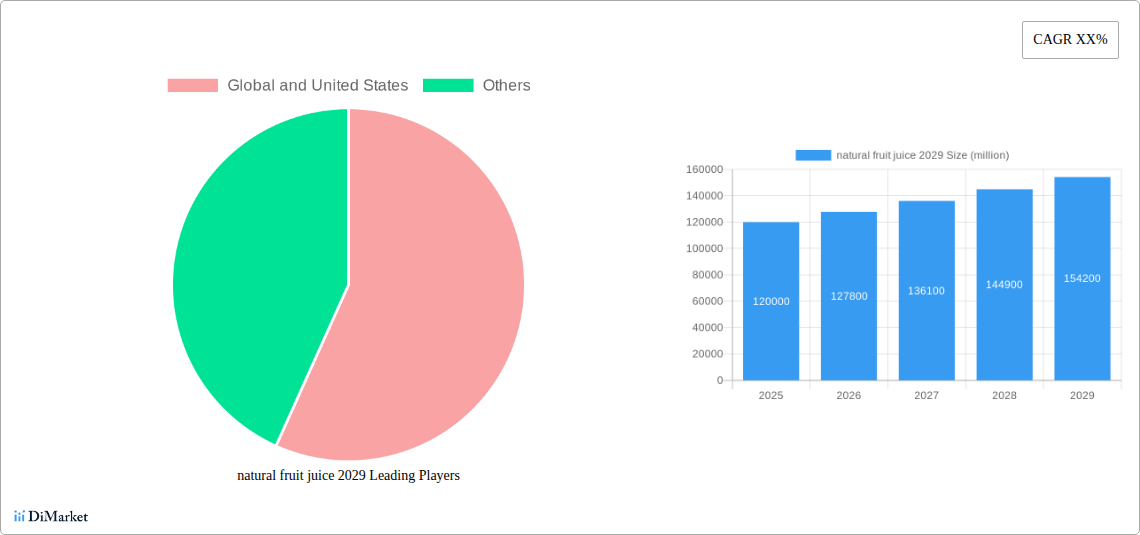
Task: Toggle the green Others legend swatch
Action: tap(448, 86)
